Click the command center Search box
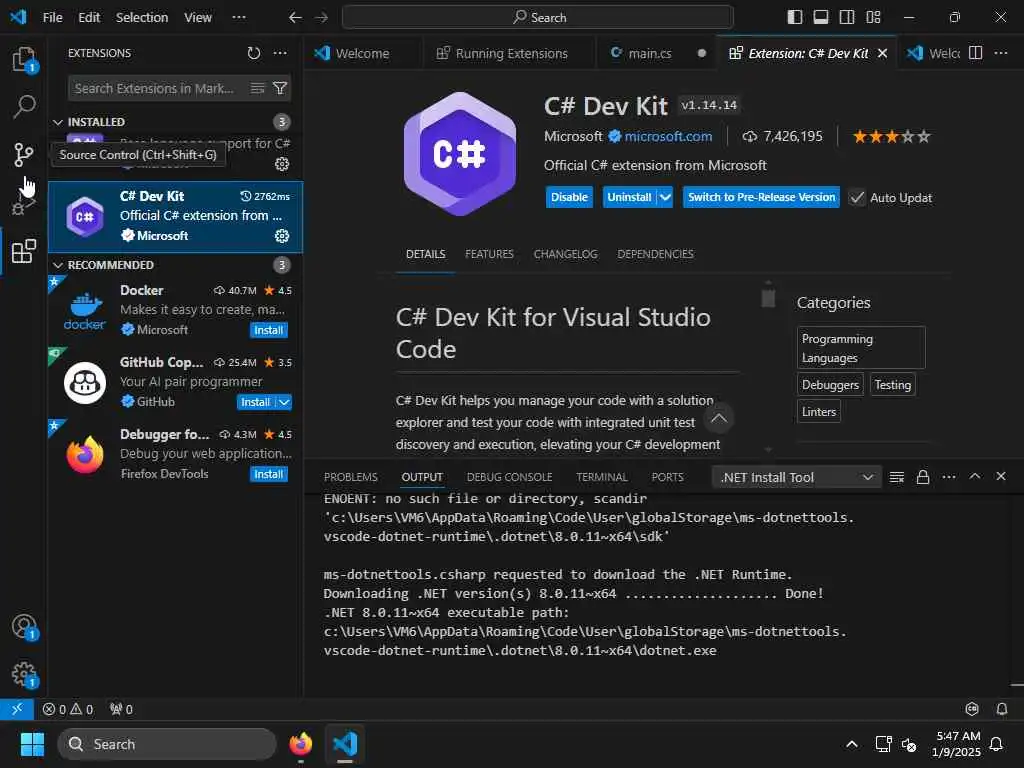 [538, 18]
